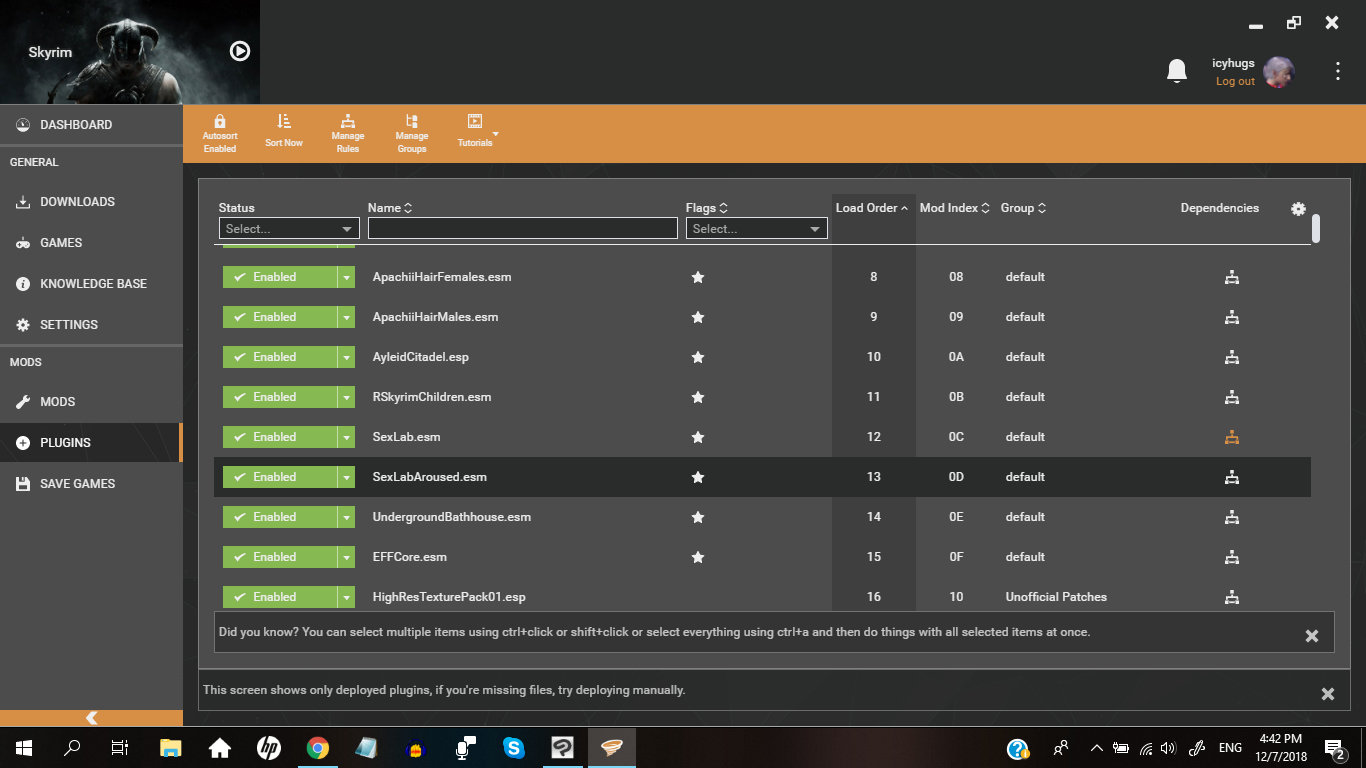Click the Name filter text field
Image resolution: width=1366 pixels, height=768 pixels.
523,229
